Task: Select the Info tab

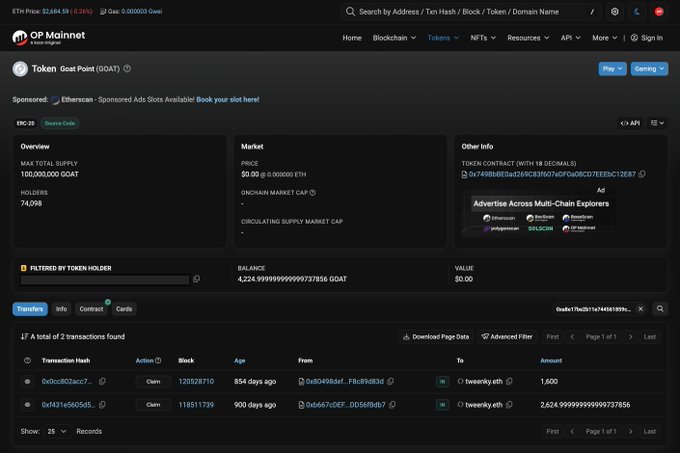Action: [x=61, y=309]
